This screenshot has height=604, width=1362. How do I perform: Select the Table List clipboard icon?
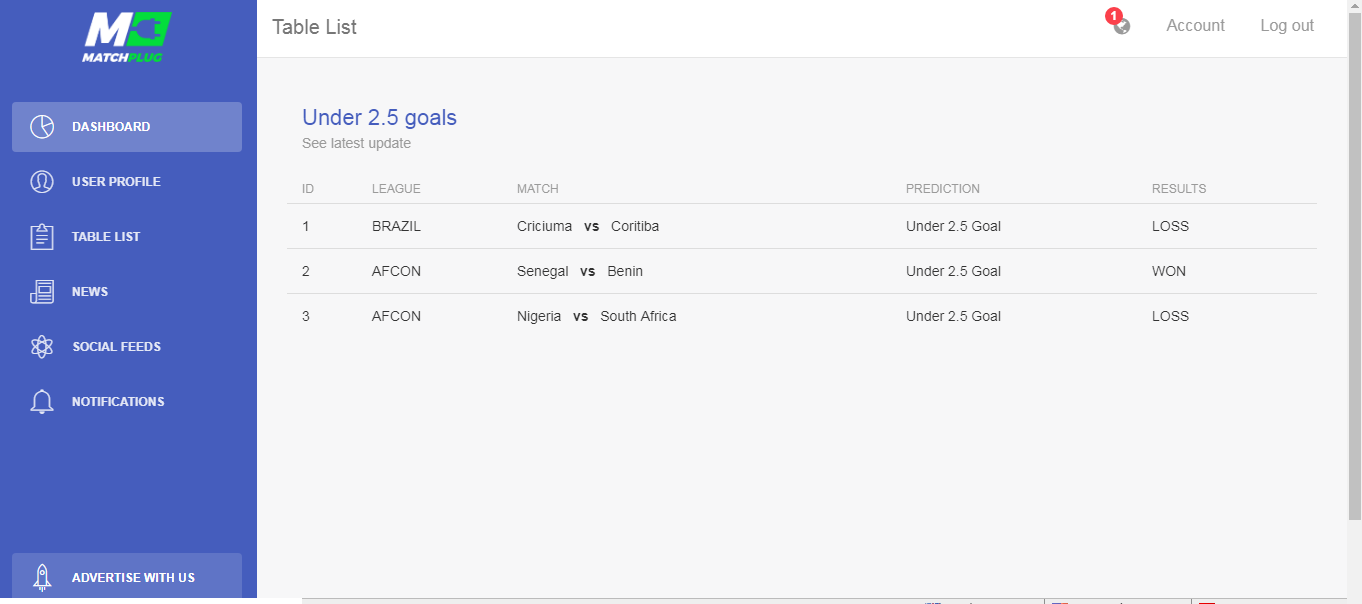[x=42, y=237]
